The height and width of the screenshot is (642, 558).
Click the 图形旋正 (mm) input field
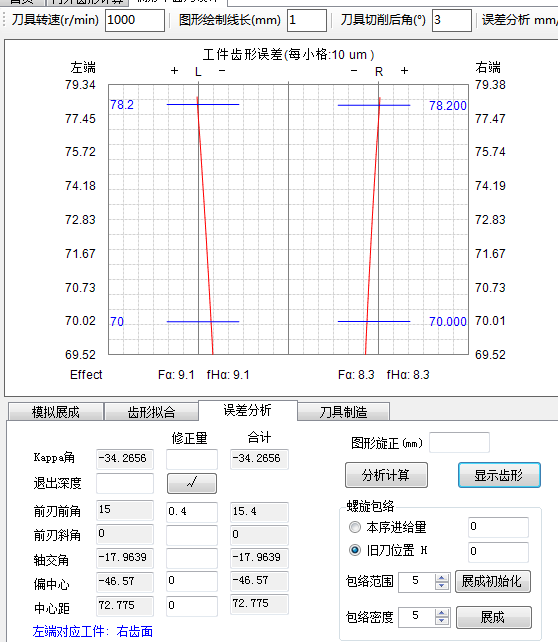coord(459,443)
